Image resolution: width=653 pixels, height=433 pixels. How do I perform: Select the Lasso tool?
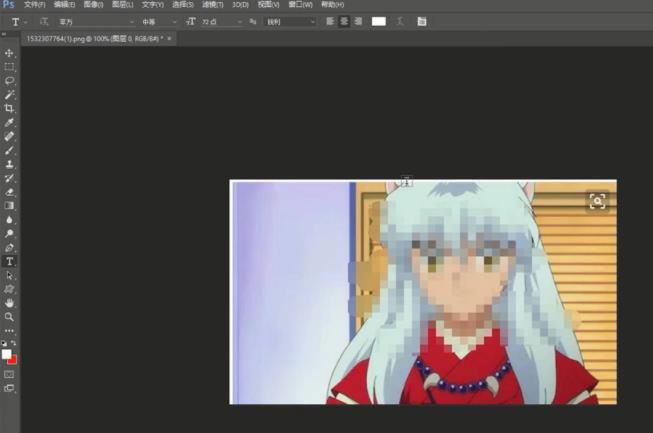9,81
